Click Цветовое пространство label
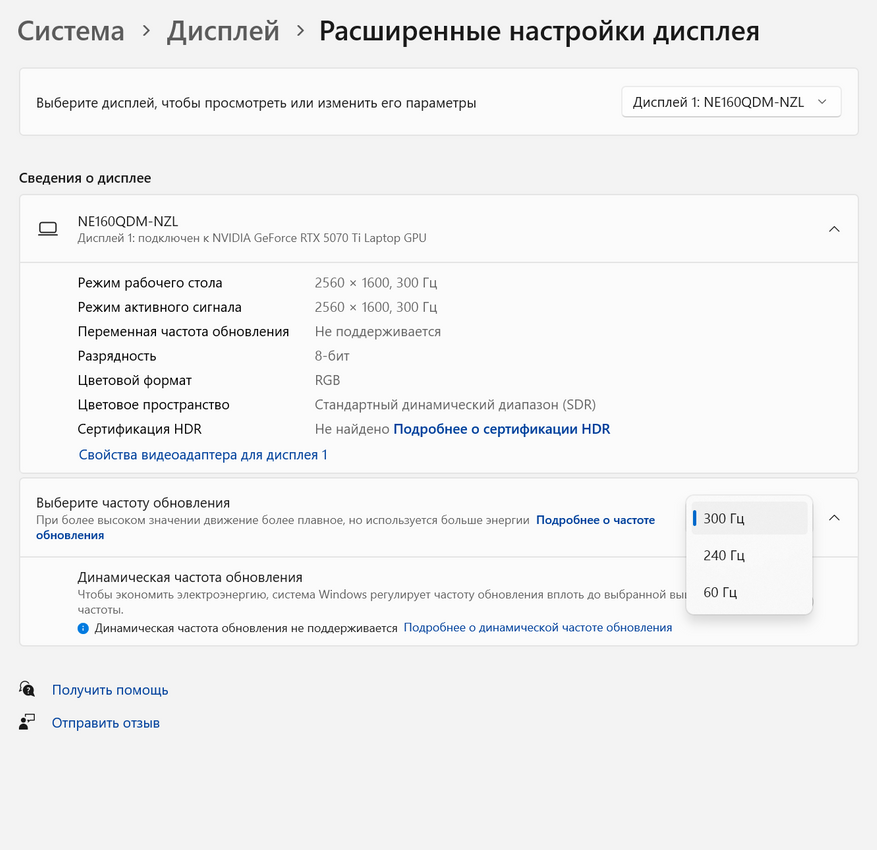877x850 pixels. coord(153,404)
